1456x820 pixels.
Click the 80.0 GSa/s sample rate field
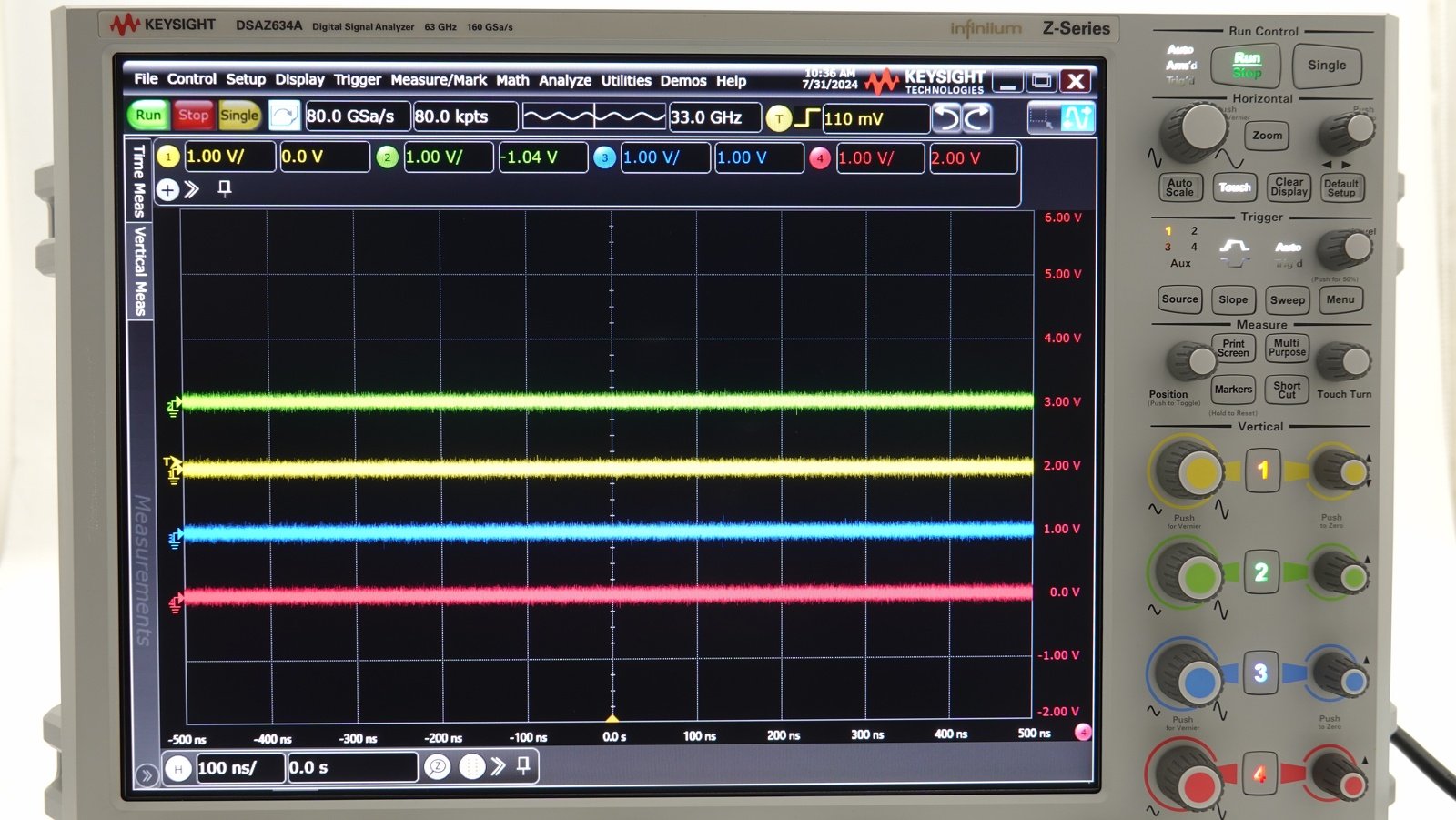tap(356, 116)
